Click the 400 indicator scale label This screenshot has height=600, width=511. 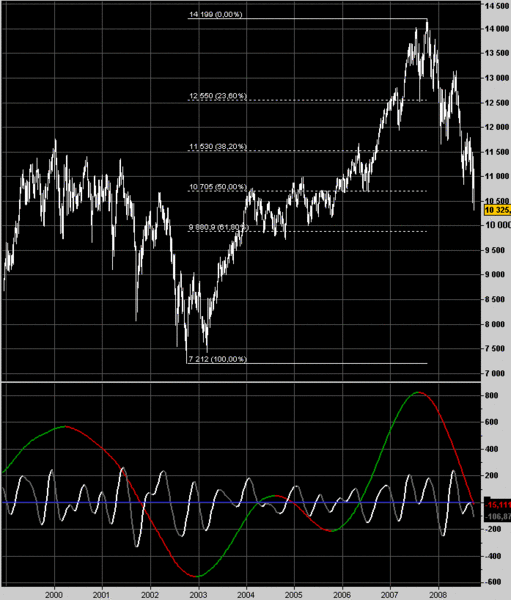493,449
